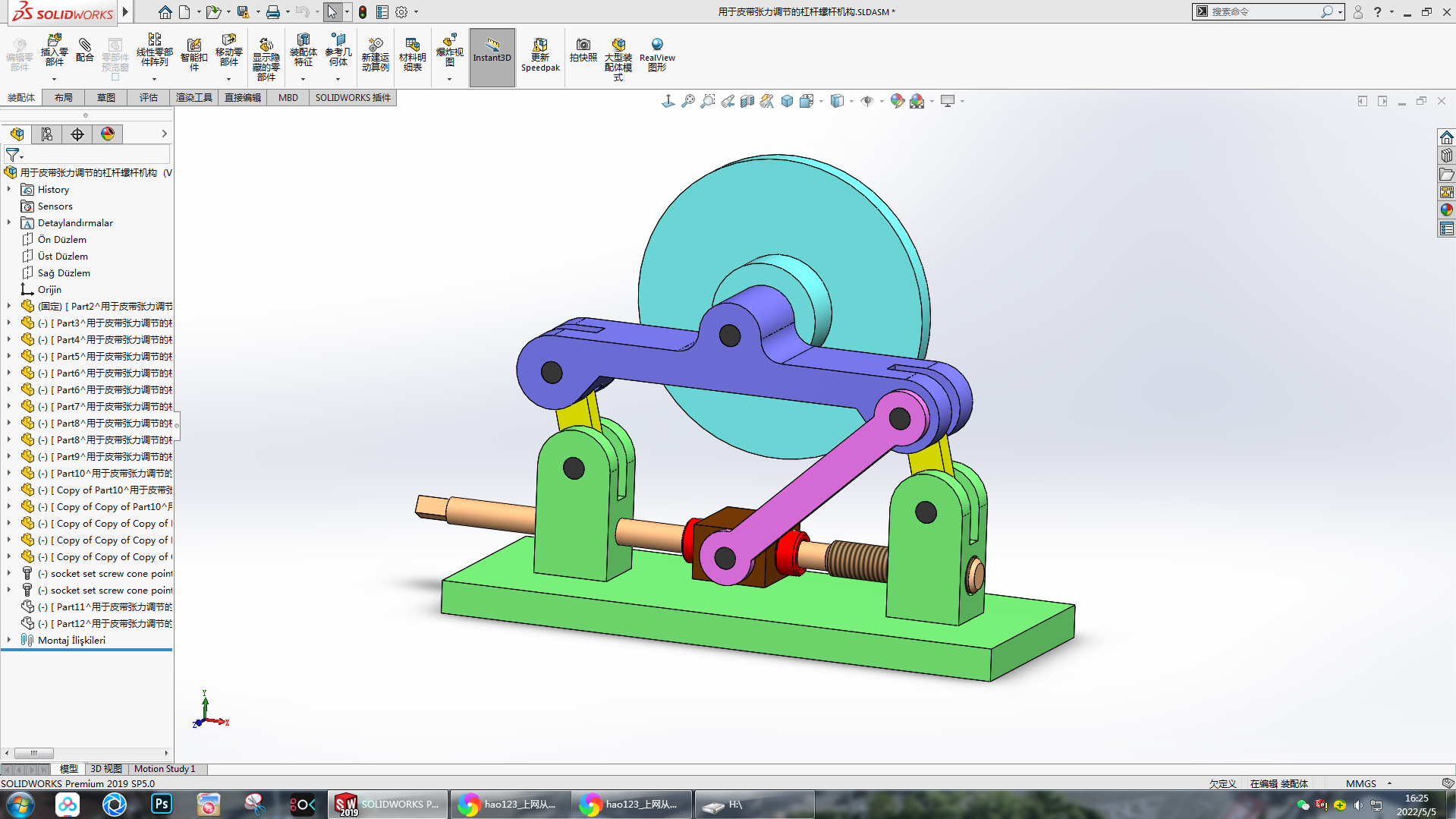Open the Linear Component Pattern dropdown arrow

pos(154,79)
